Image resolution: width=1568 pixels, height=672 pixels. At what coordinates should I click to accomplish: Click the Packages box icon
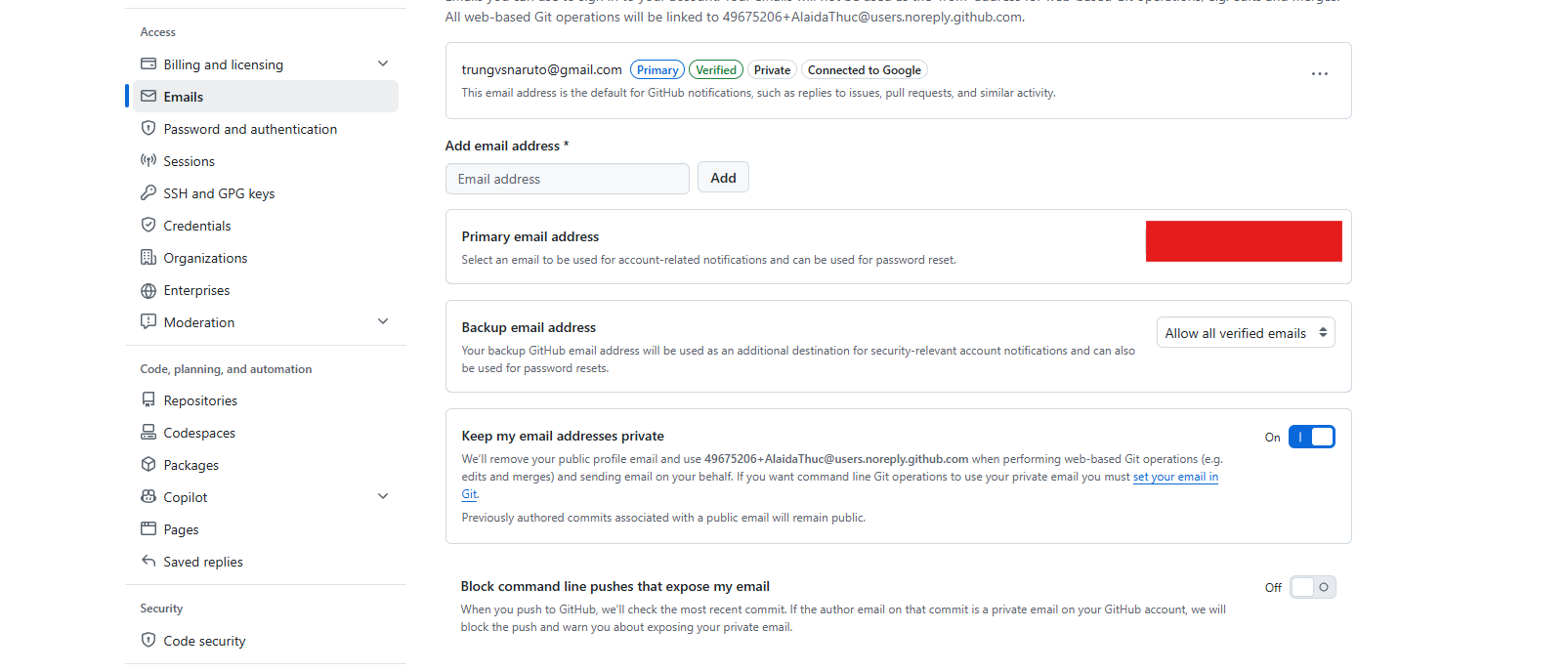148,465
